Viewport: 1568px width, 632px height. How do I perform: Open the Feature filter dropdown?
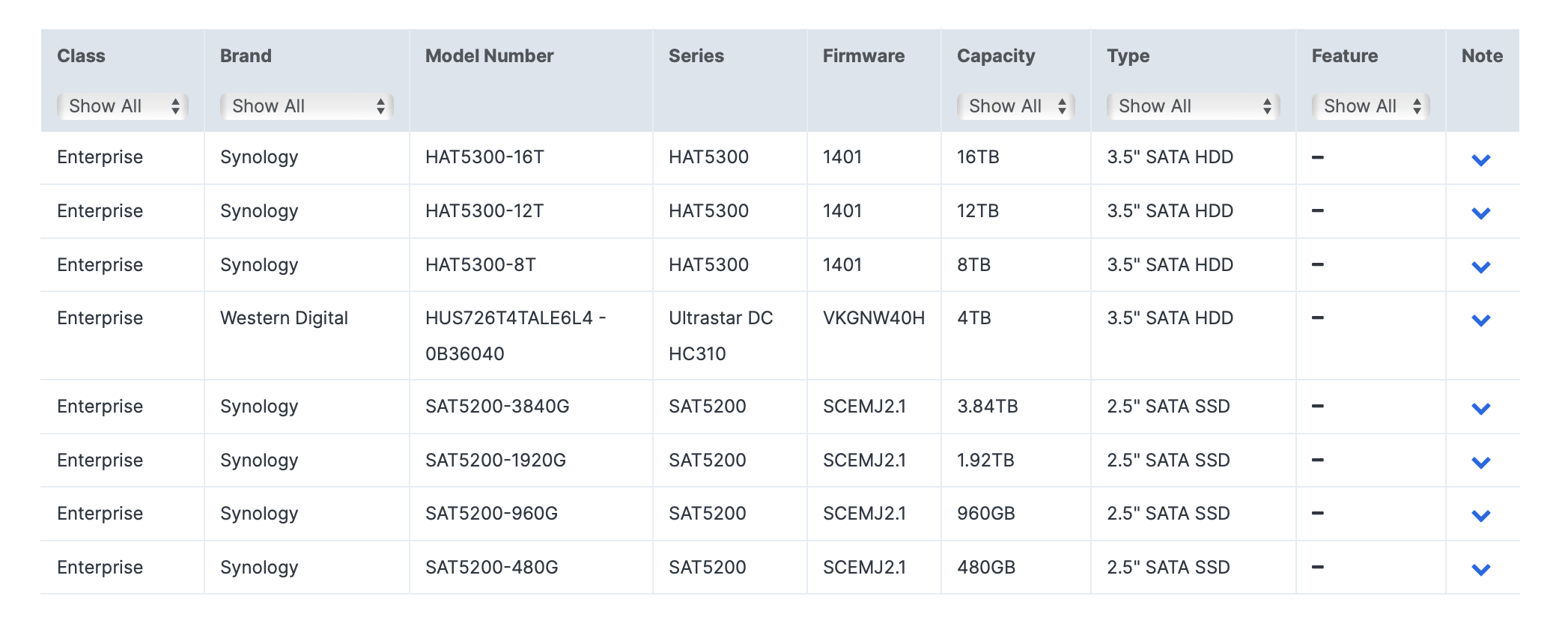click(x=1371, y=106)
